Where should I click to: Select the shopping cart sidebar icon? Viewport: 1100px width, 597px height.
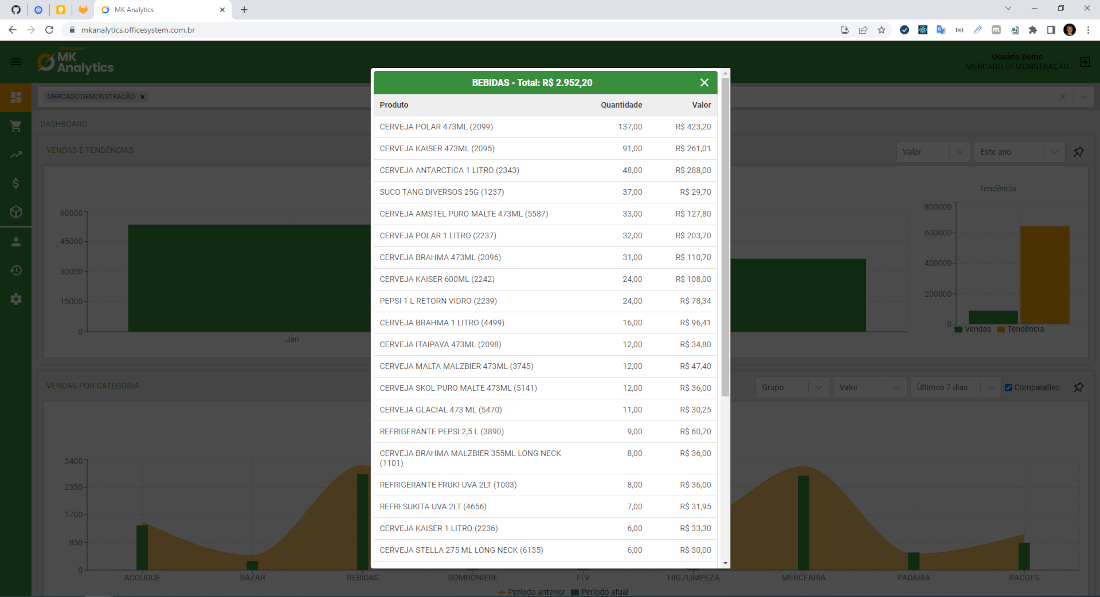point(14,125)
